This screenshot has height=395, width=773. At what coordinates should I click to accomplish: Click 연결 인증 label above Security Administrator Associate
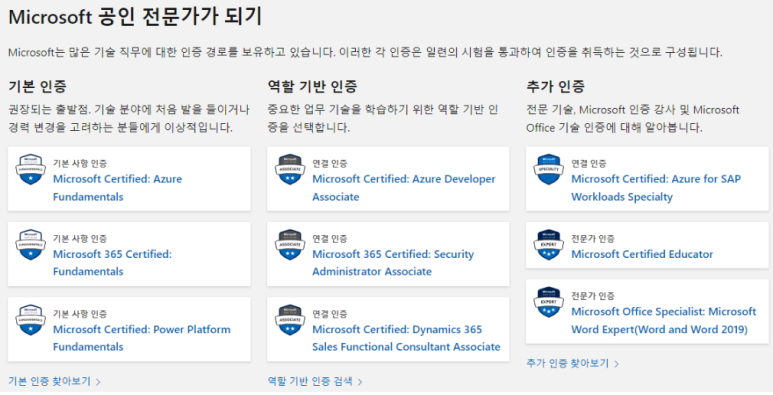click(x=329, y=239)
